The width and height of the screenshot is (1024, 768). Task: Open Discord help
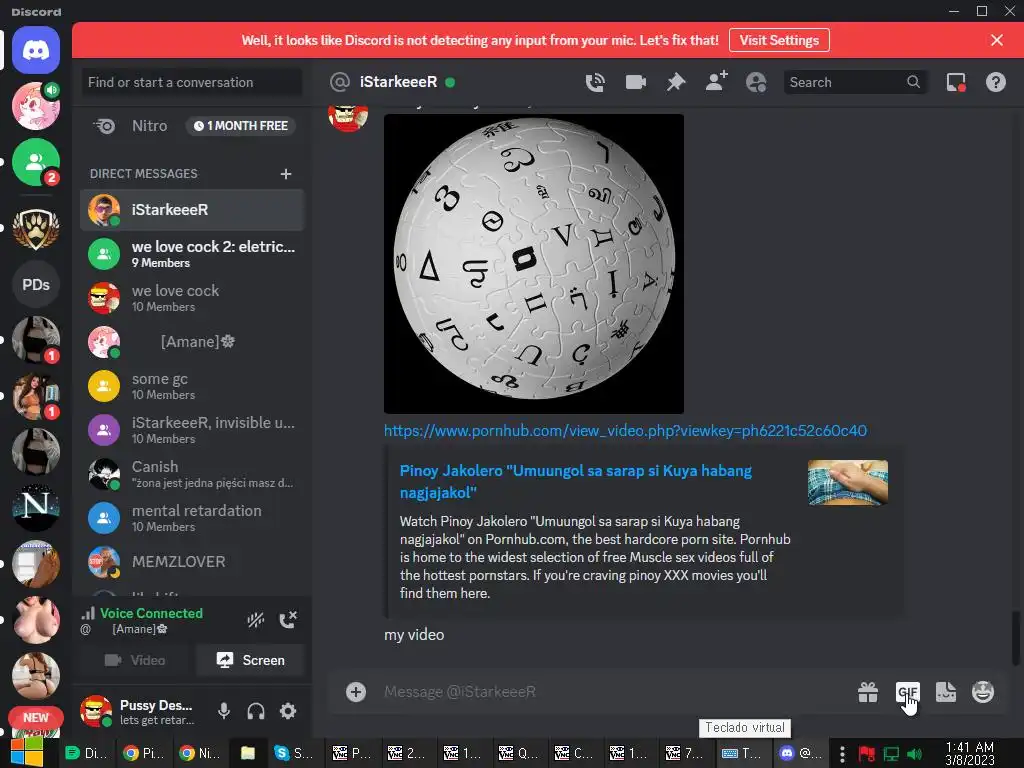click(996, 82)
